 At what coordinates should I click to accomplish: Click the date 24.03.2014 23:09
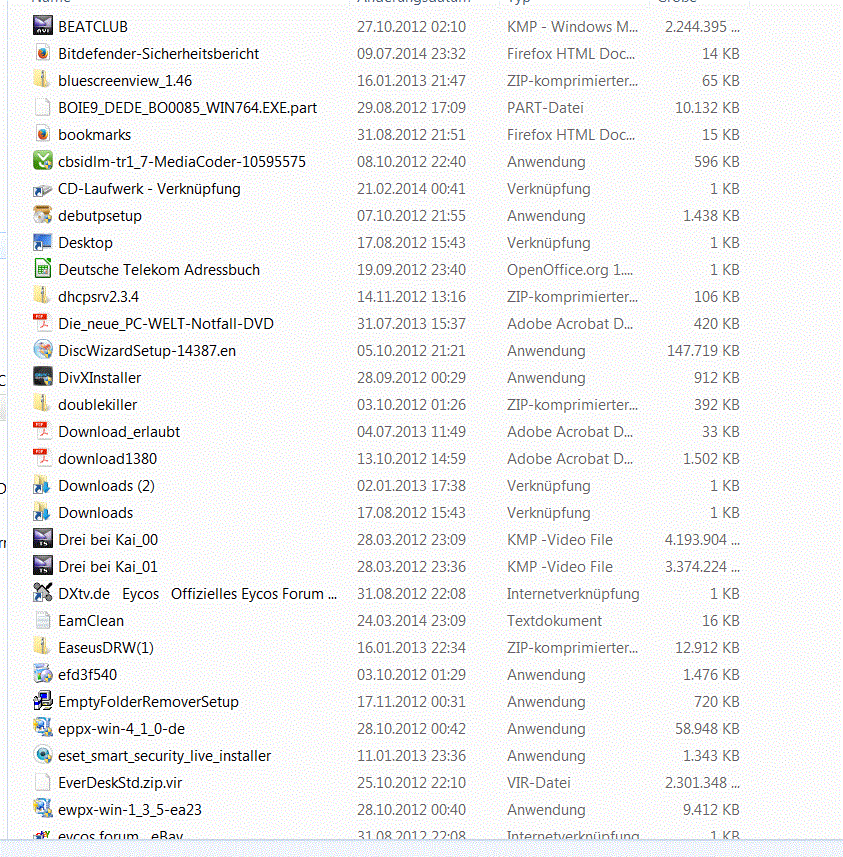412,621
